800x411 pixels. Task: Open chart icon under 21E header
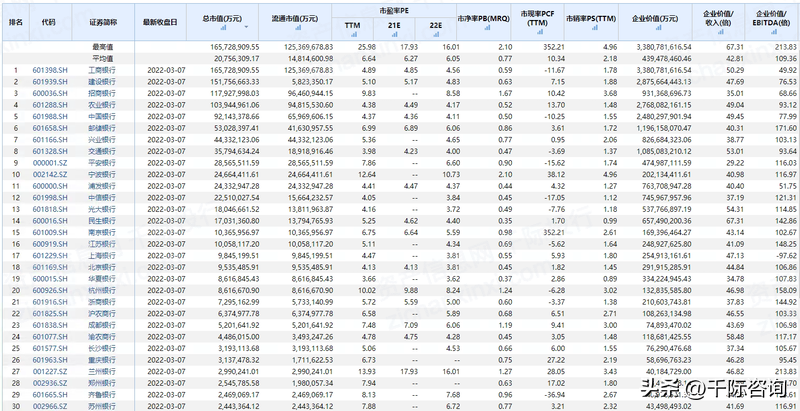coord(394,34)
